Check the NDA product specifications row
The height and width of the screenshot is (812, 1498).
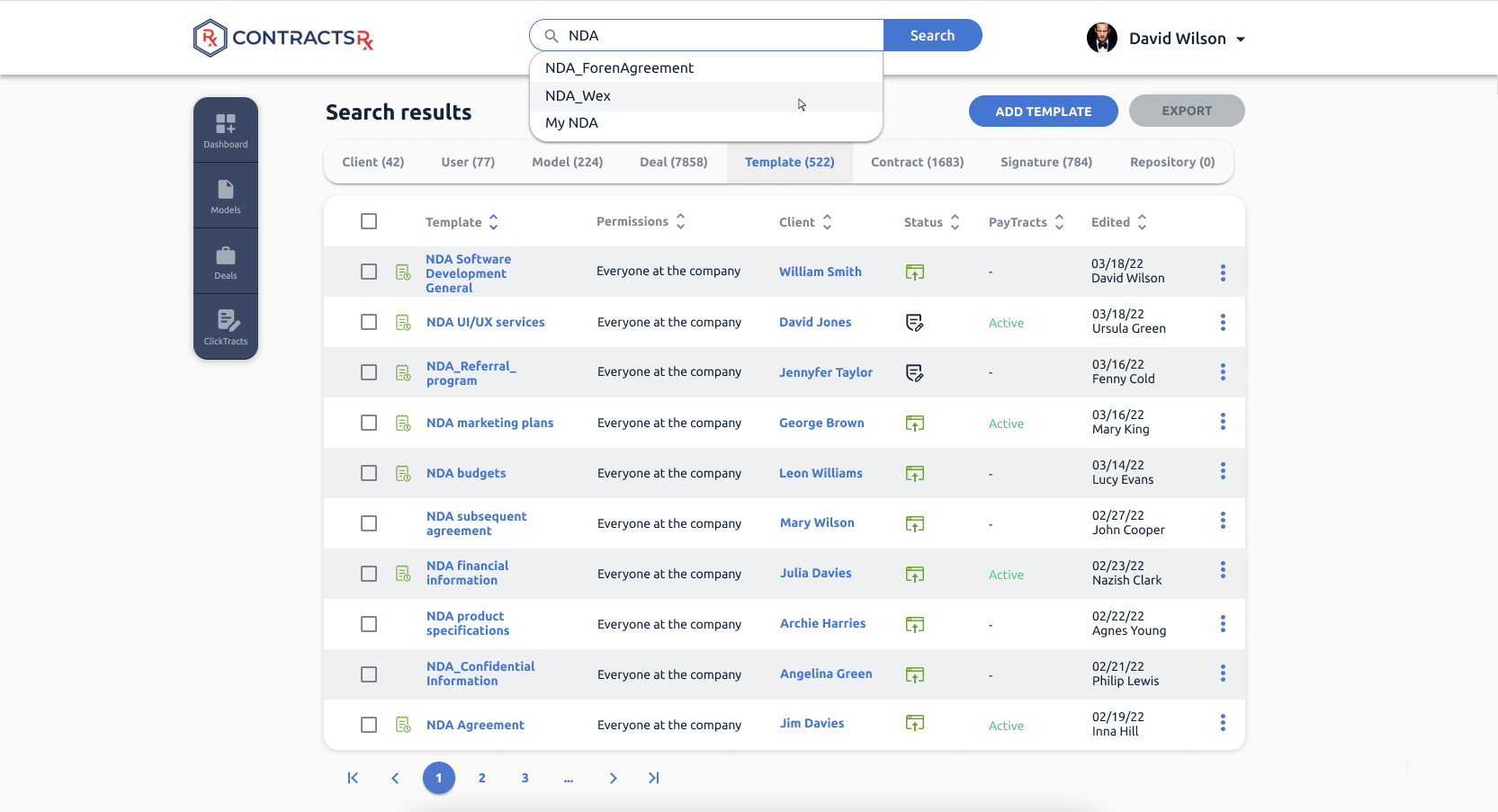(x=369, y=624)
